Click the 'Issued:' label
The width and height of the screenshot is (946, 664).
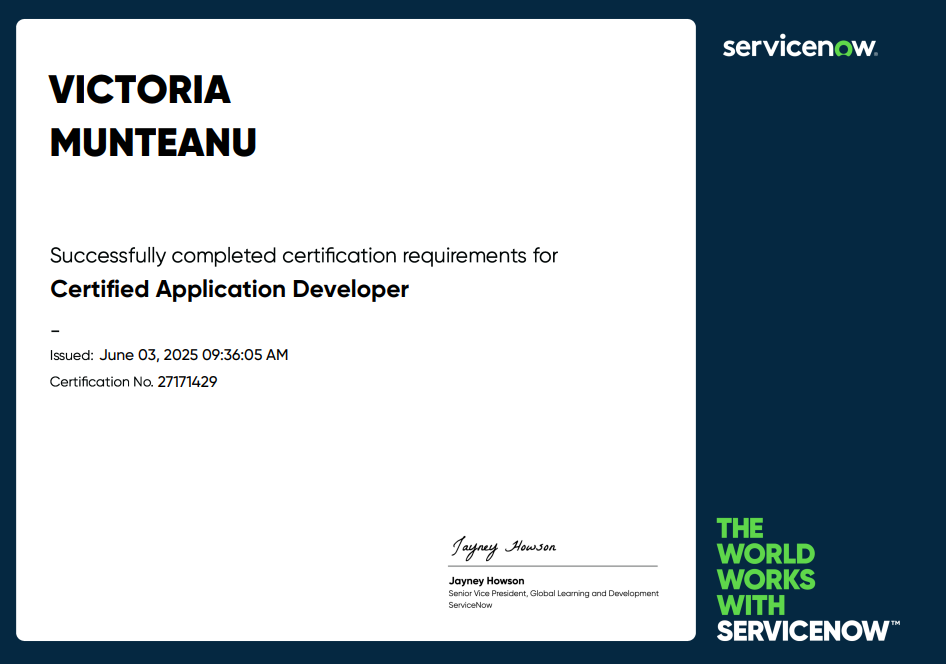click(72, 355)
